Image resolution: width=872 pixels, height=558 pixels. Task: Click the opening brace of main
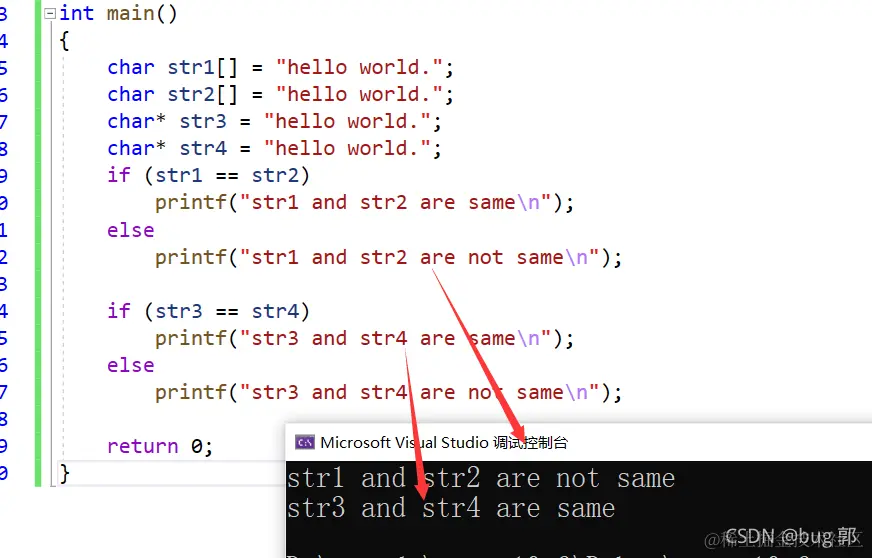coord(65,41)
